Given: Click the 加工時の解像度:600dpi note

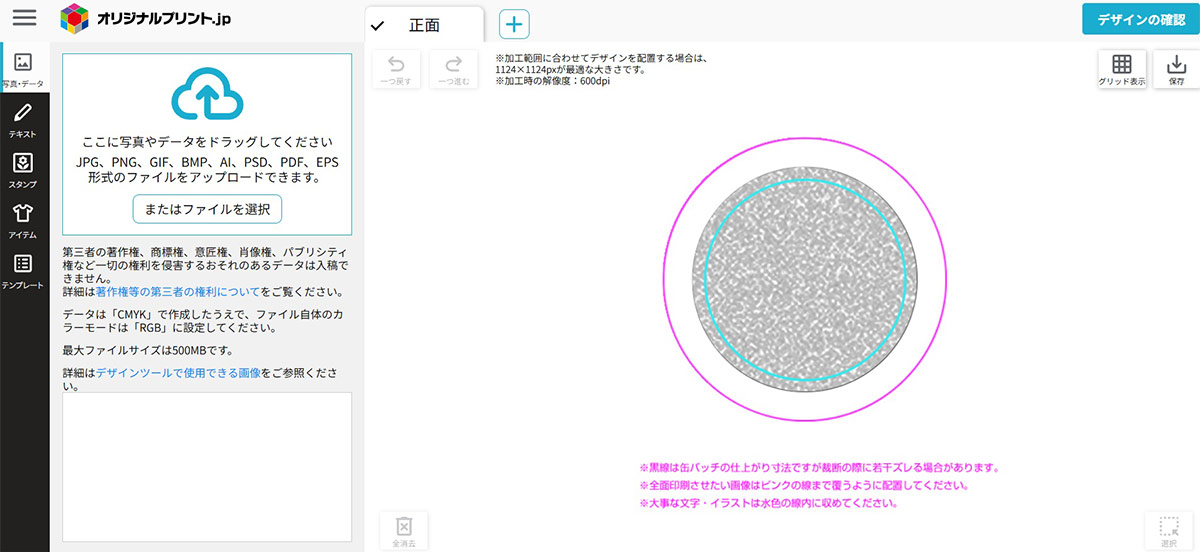Looking at the screenshot, I should pyautogui.click(x=552, y=82).
